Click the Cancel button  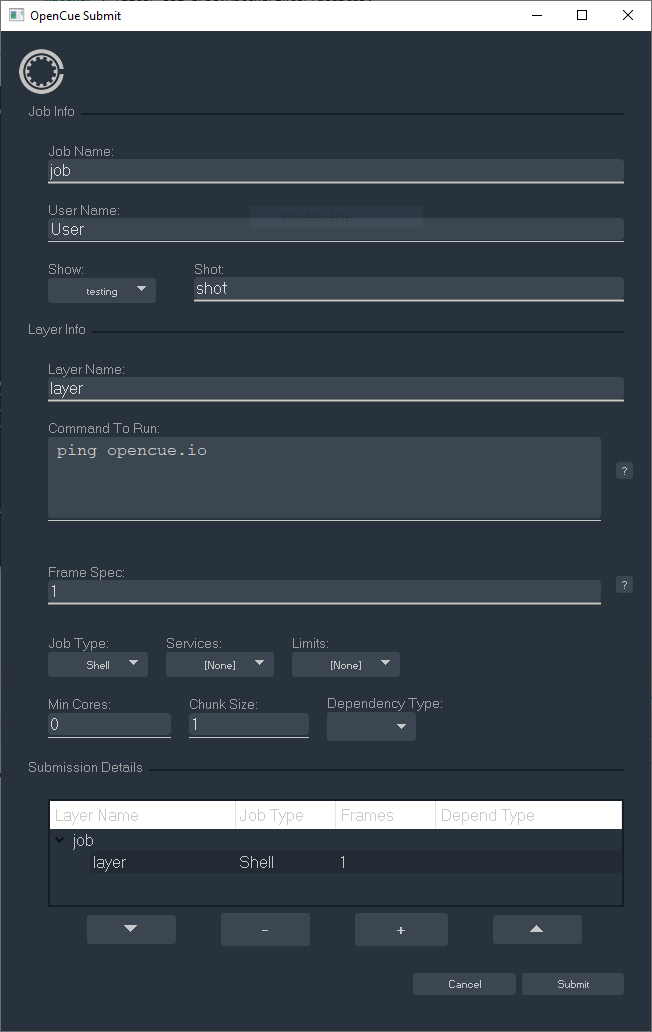point(464,984)
